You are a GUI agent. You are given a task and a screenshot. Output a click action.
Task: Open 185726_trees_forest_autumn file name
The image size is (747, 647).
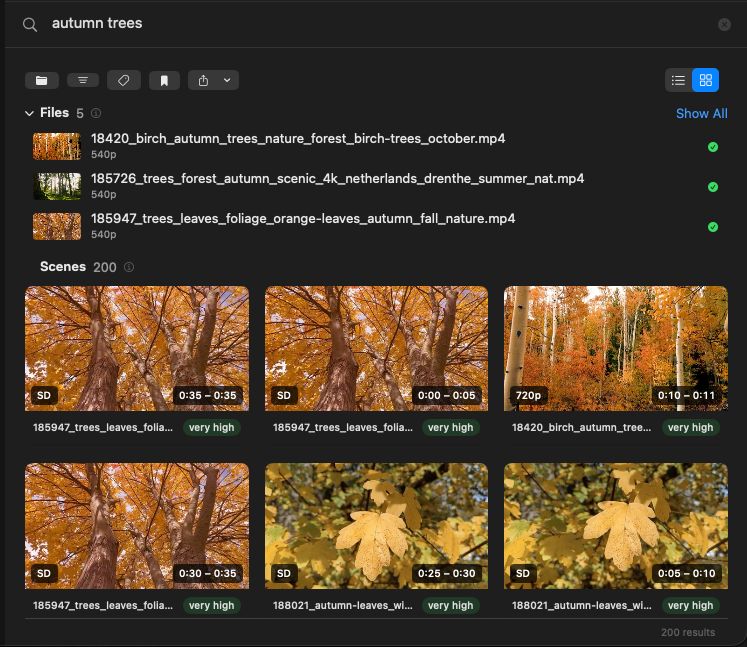337,179
